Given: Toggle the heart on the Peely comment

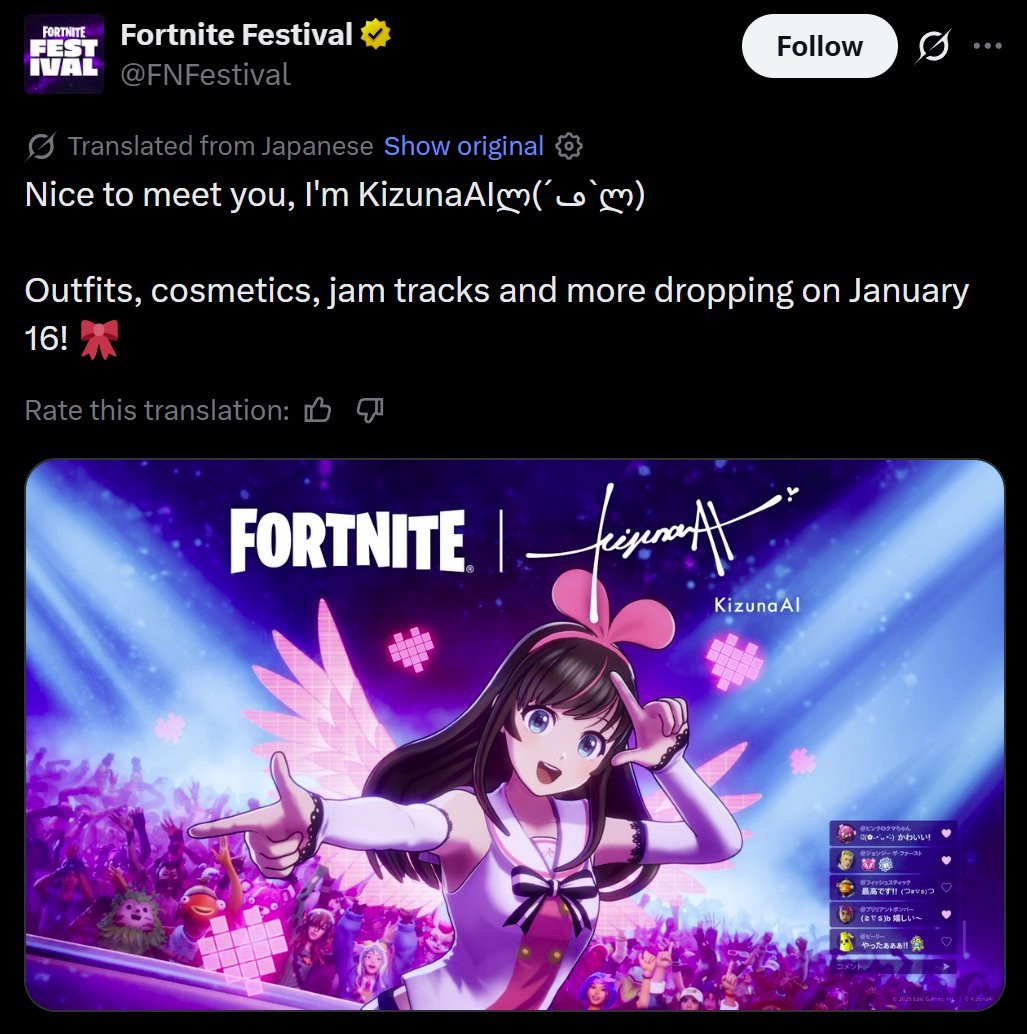Looking at the screenshot, I should tap(946, 941).
